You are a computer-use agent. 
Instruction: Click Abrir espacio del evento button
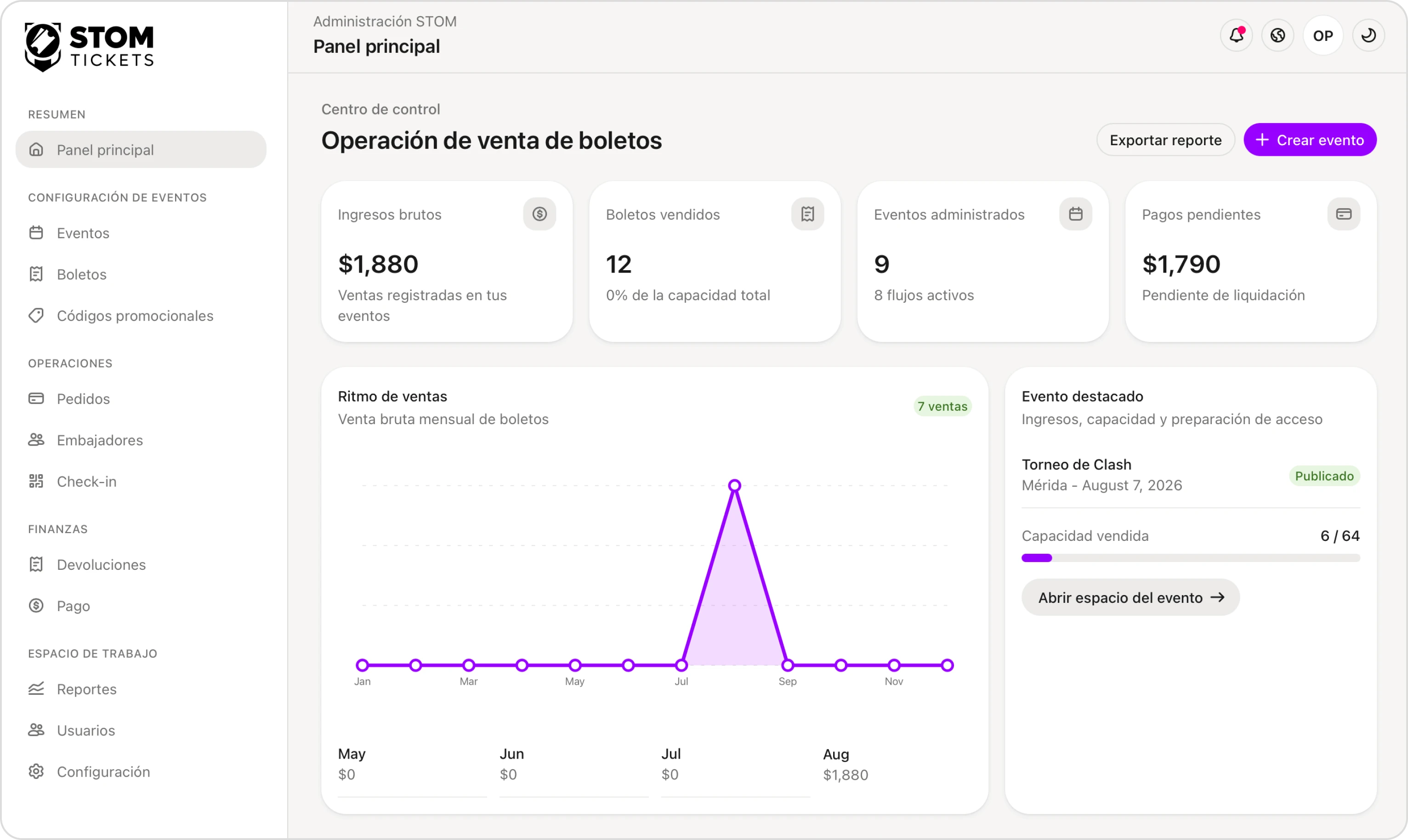[x=1131, y=597]
